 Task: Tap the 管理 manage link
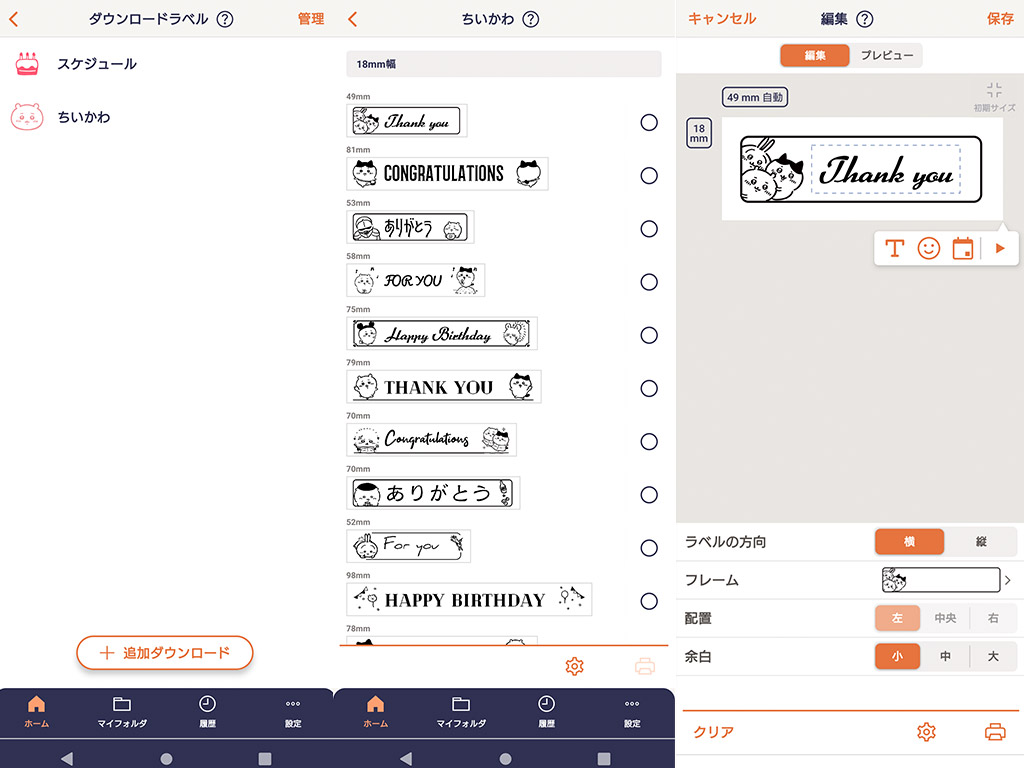pyautogui.click(x=311, y=19)
